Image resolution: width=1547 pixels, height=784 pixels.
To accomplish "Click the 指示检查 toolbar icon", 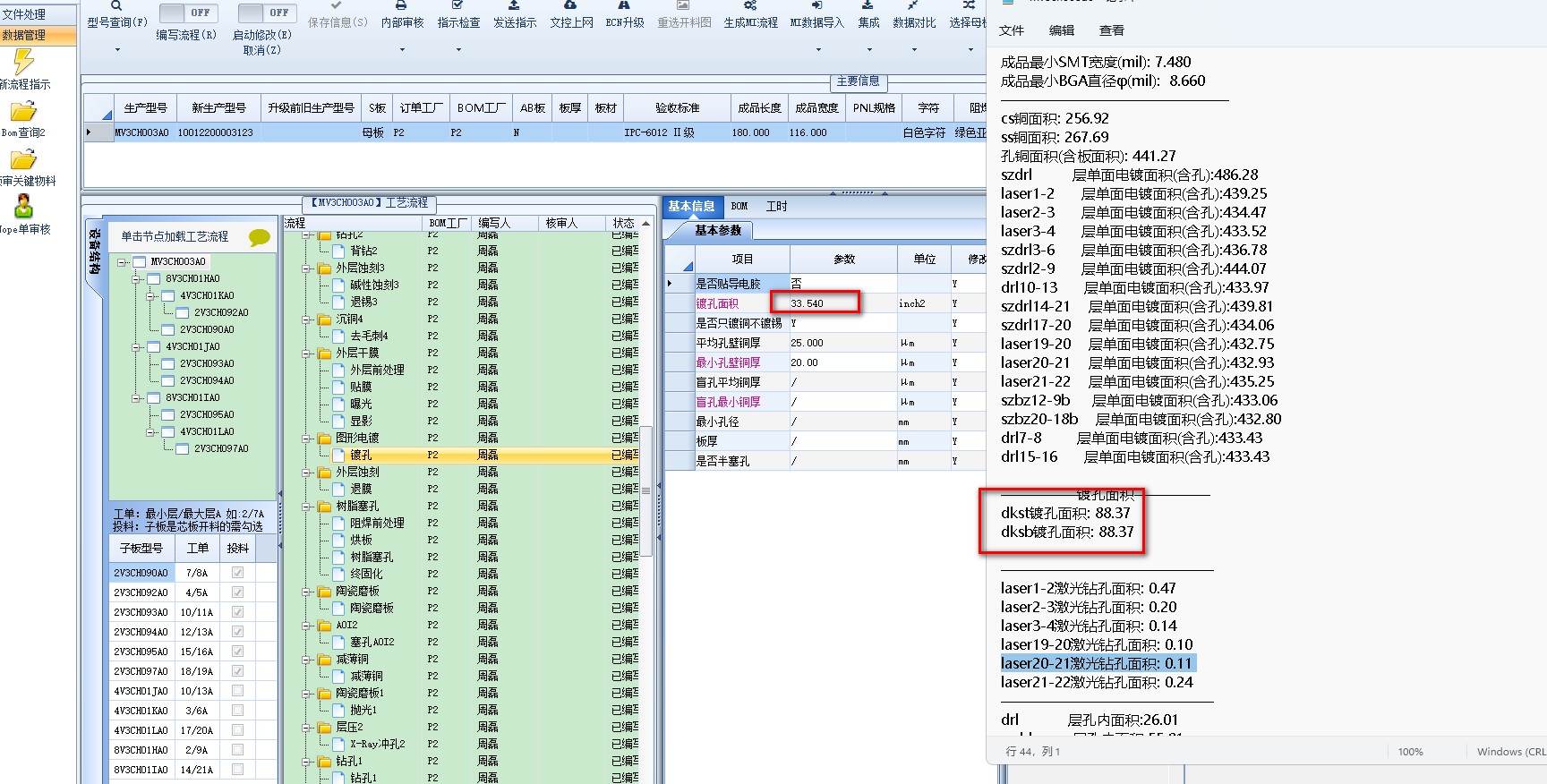I will click(x=457, y=5).
